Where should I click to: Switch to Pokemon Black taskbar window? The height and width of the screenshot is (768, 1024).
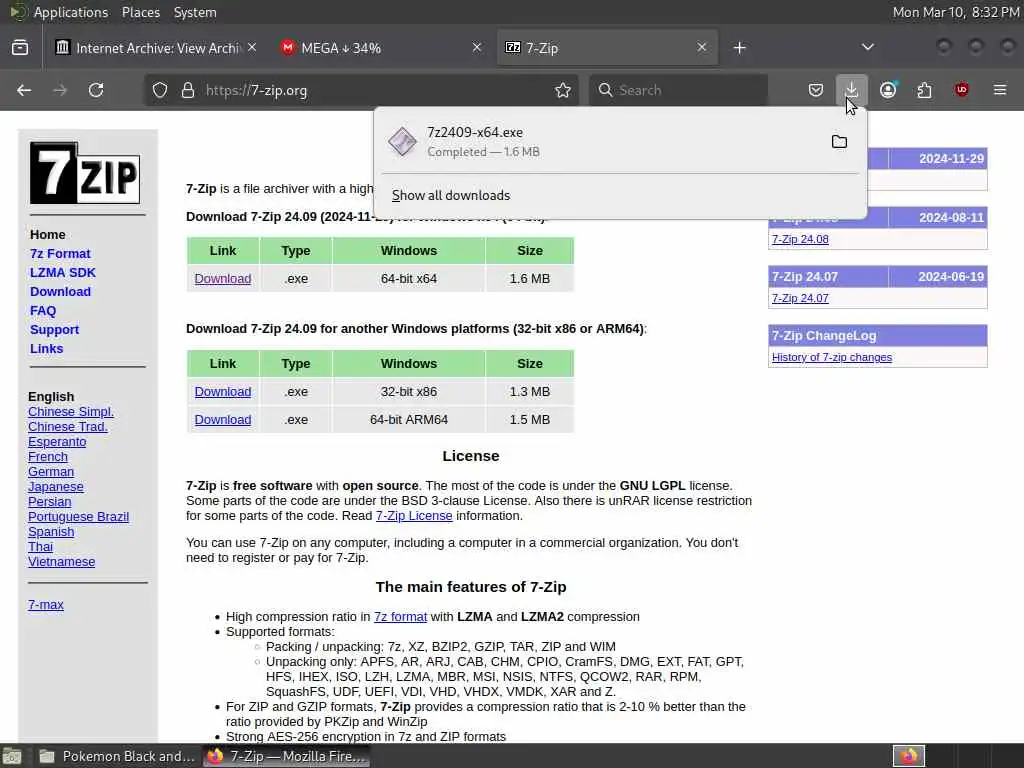116,756
